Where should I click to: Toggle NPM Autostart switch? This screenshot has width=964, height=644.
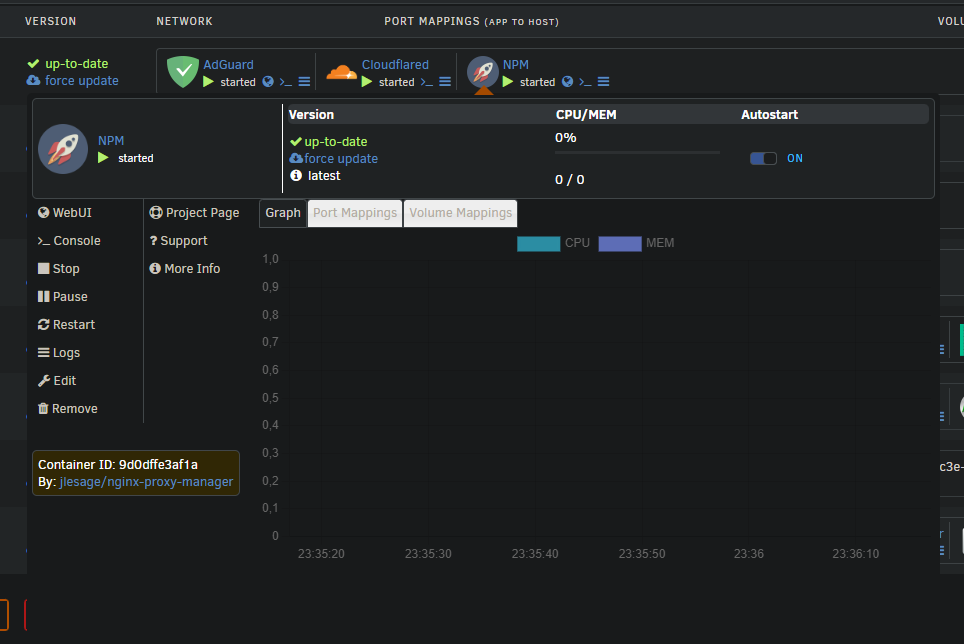click(x=763, y=159)
